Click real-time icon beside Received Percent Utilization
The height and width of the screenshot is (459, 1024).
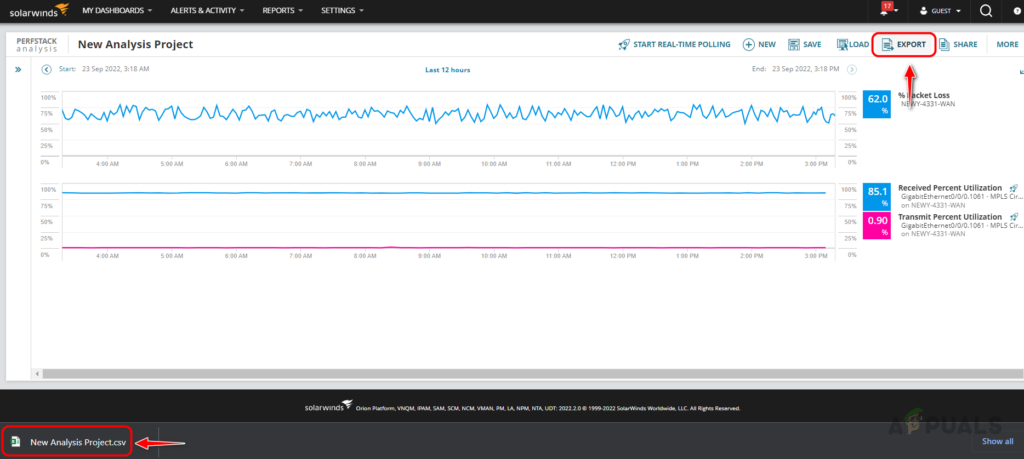pos(1014,188)
